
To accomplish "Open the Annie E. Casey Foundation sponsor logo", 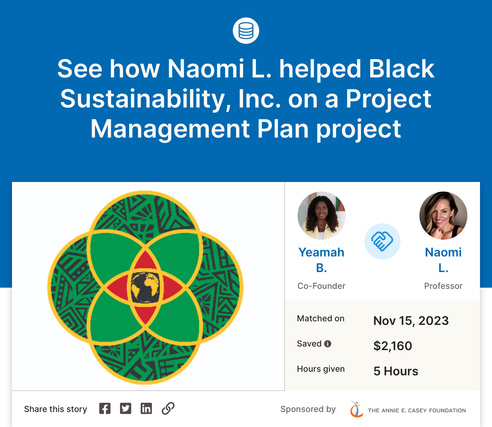I will (x=408, y=410).
